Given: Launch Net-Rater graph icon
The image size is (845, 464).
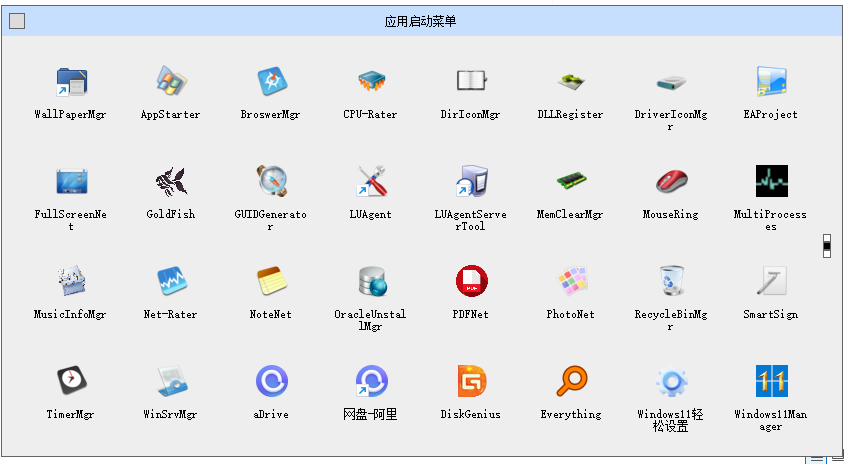Looking at the screenshot, I should 171,281.
